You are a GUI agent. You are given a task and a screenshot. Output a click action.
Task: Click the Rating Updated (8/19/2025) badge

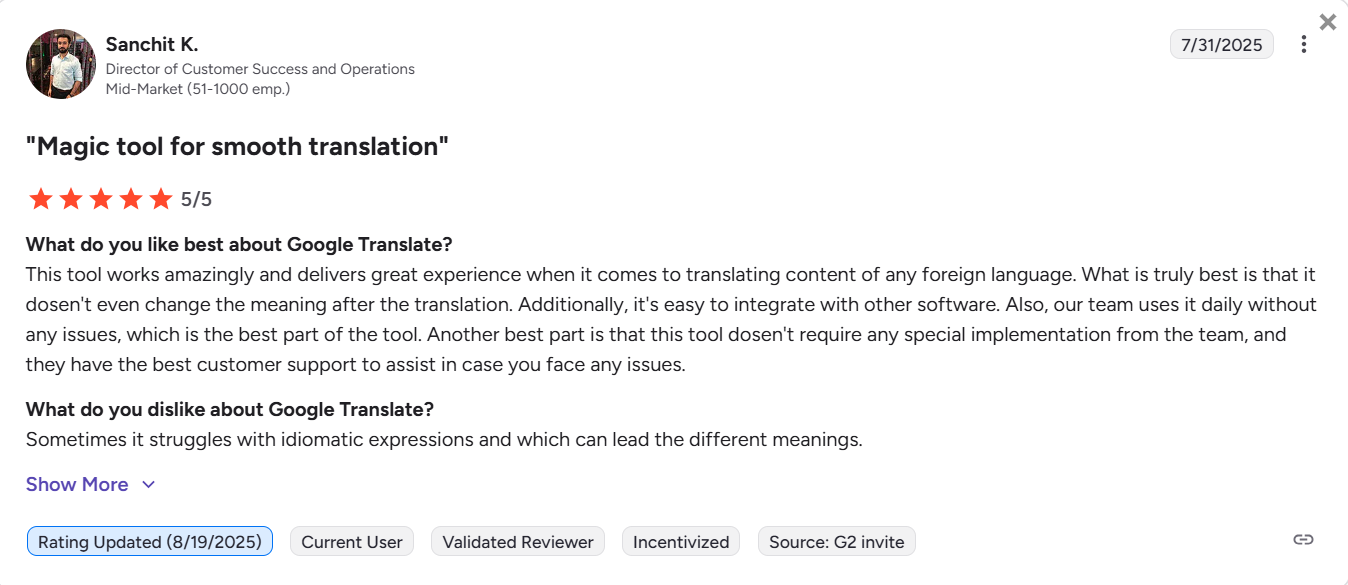(x=149, y=541)
